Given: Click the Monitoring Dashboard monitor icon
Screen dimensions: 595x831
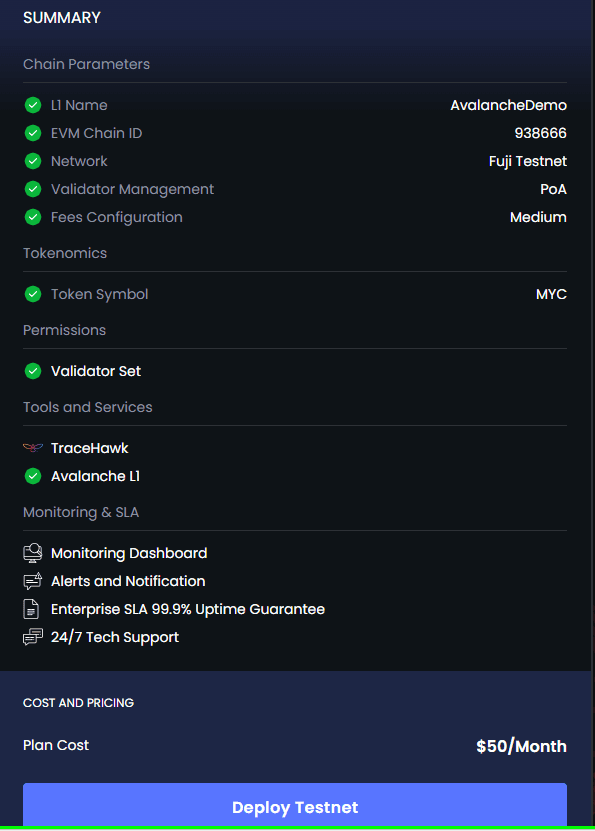Looking at the screenshot, I should point(33,553).
